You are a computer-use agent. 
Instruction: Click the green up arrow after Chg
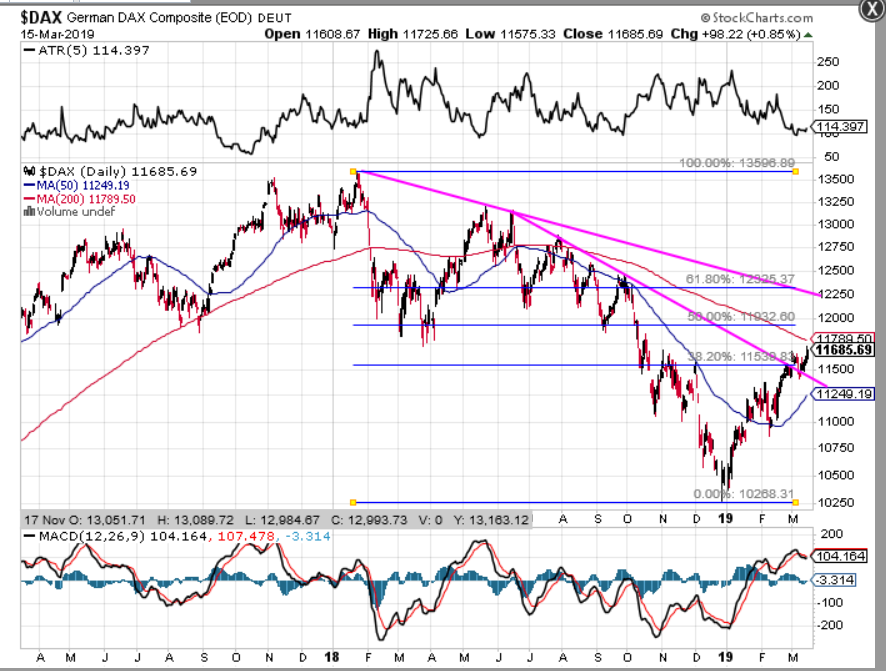pyautogui.click(x=808, y=34)
